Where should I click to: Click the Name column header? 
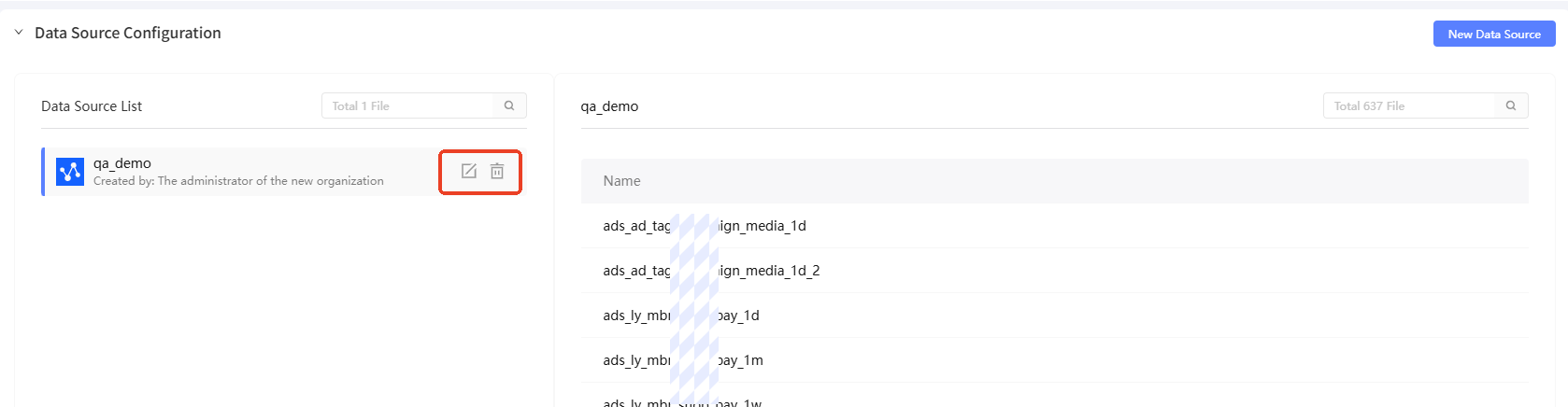point(621,181)
